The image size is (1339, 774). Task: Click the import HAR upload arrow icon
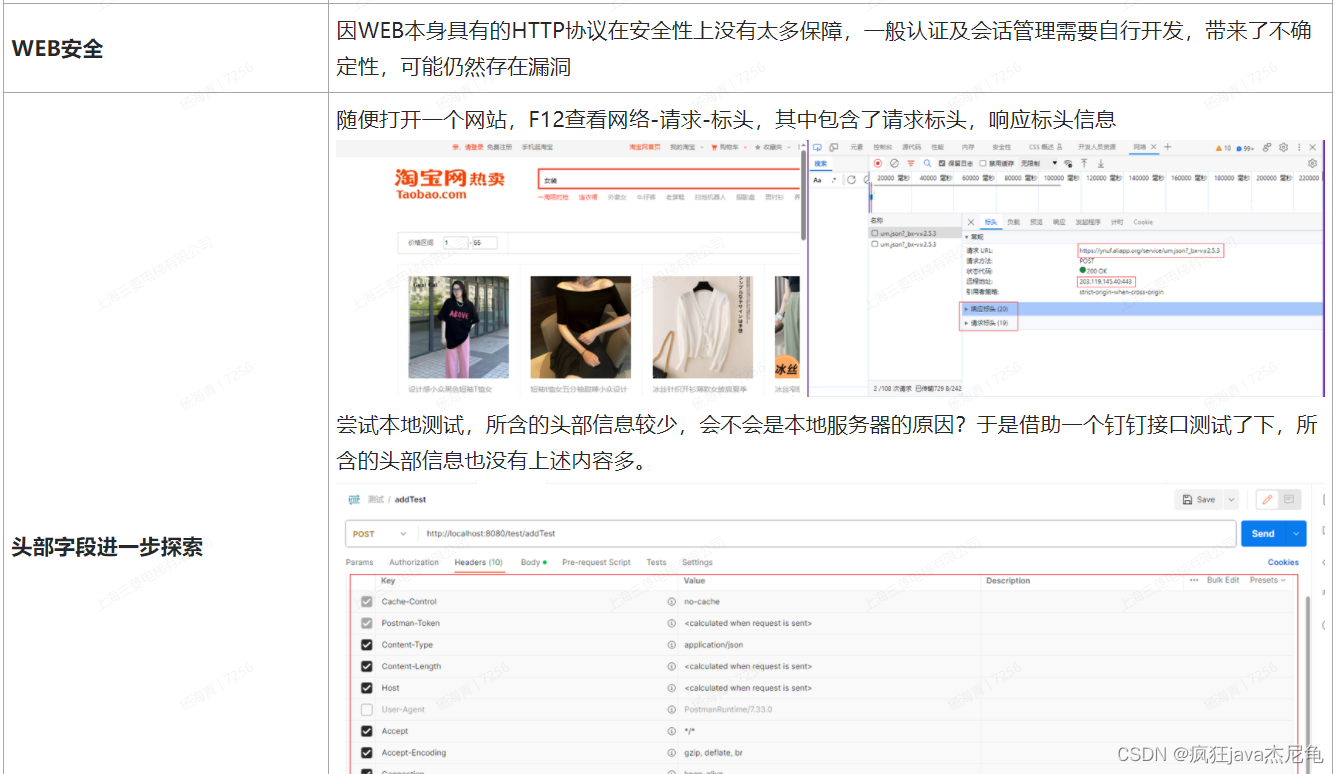(1084, 163)
